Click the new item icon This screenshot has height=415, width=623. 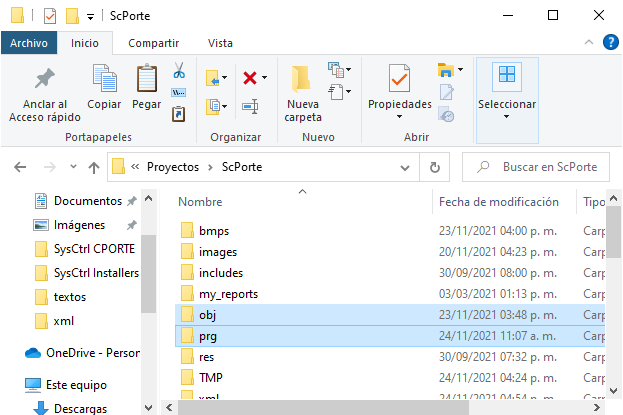point(336,70)
